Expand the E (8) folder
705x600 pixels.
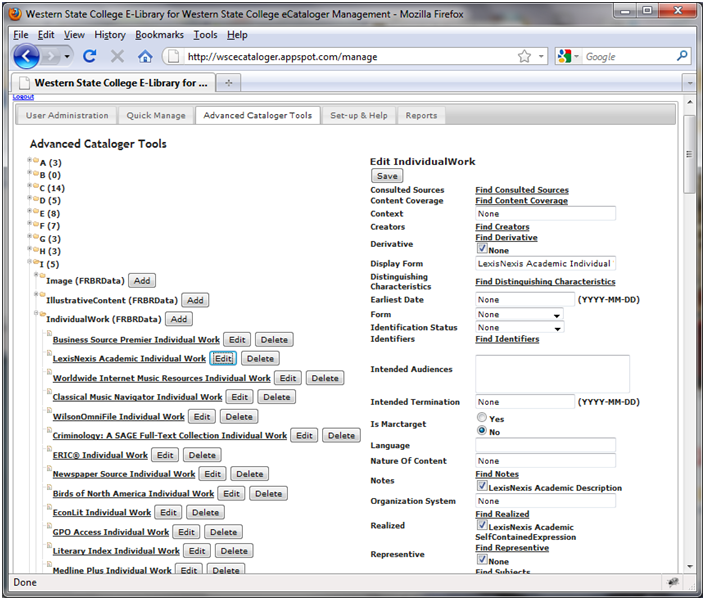click(x=29, y=210)
